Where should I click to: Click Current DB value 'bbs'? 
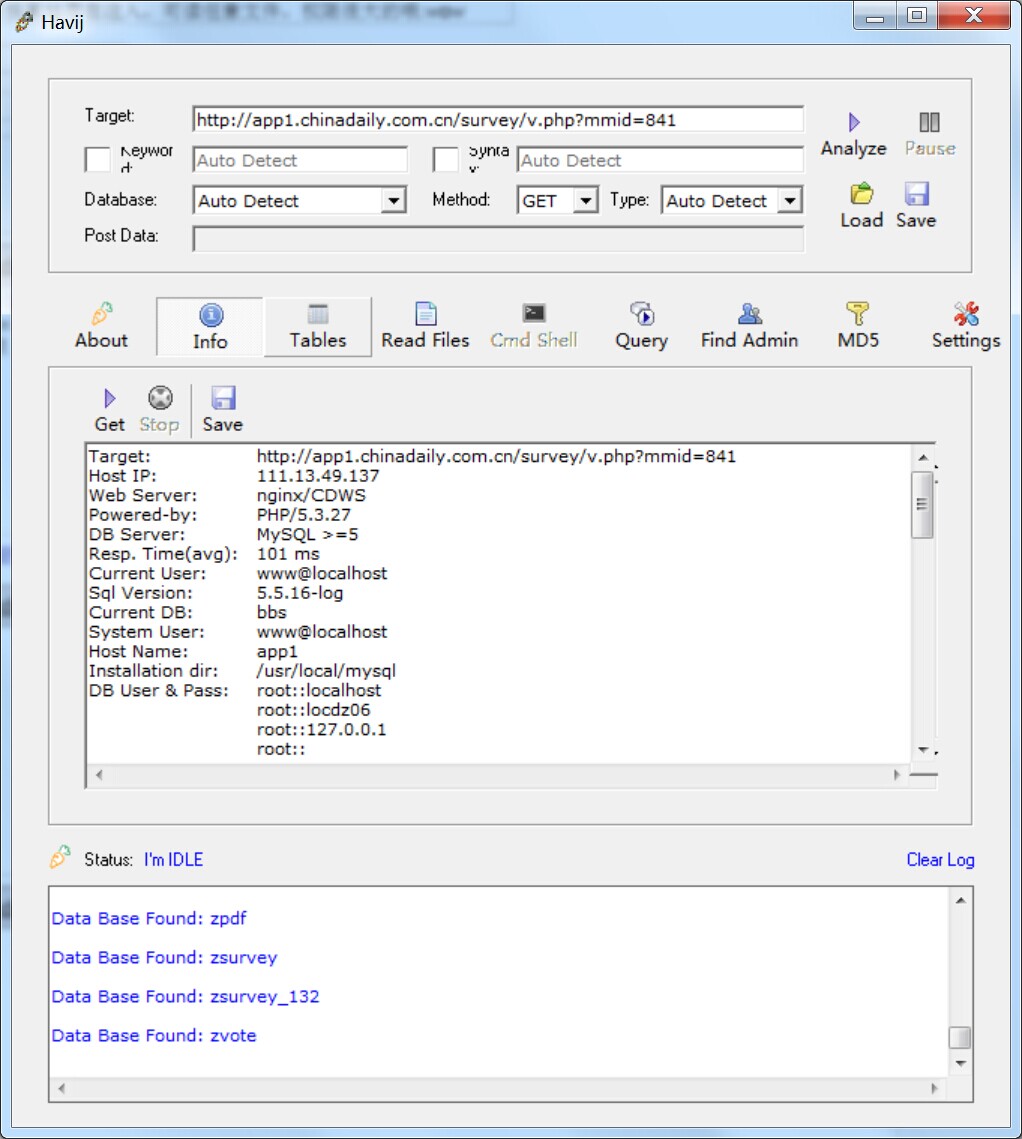click(272, 612)
